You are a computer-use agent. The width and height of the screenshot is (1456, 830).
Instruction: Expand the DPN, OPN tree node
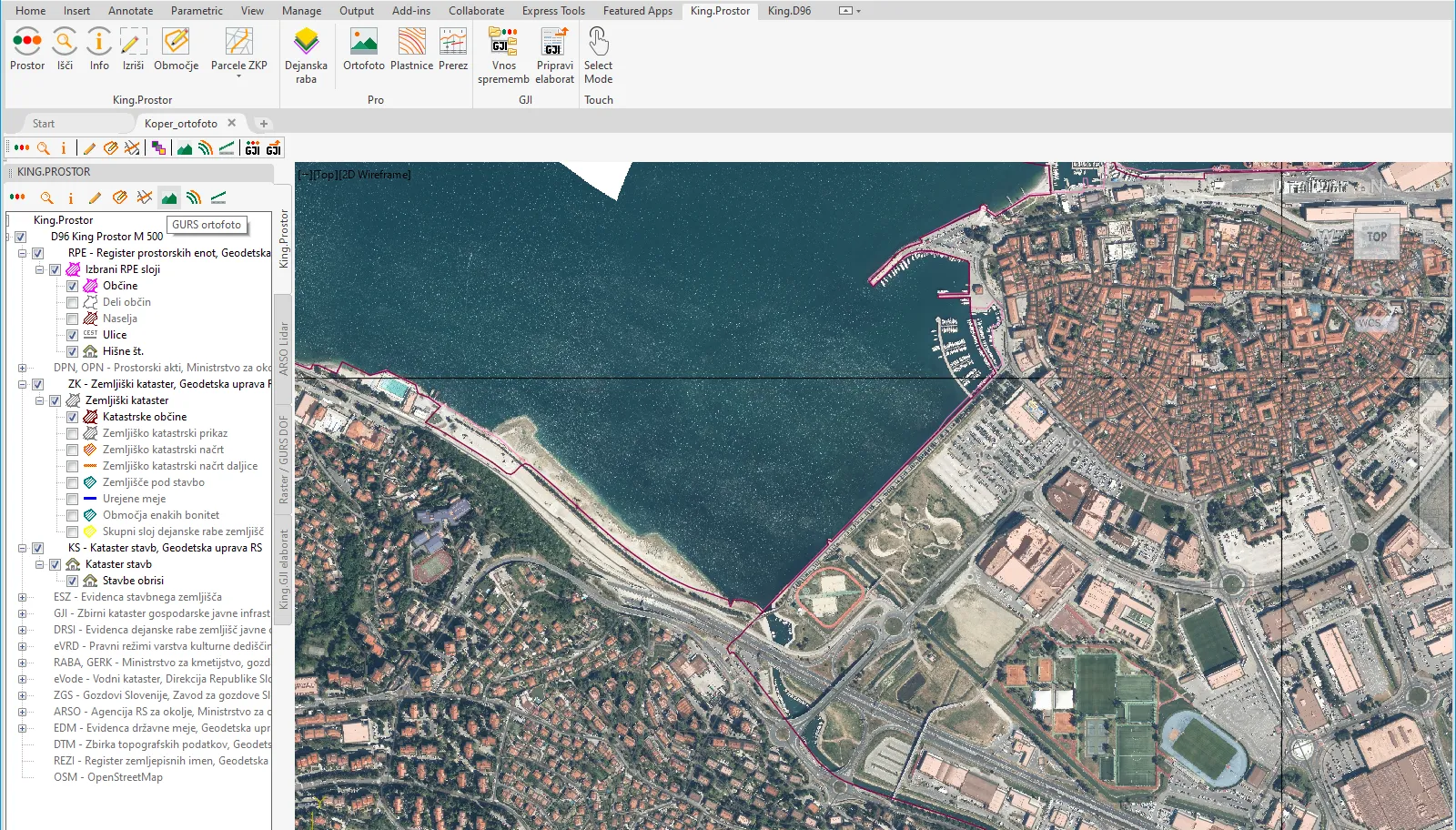pos(22,368)
